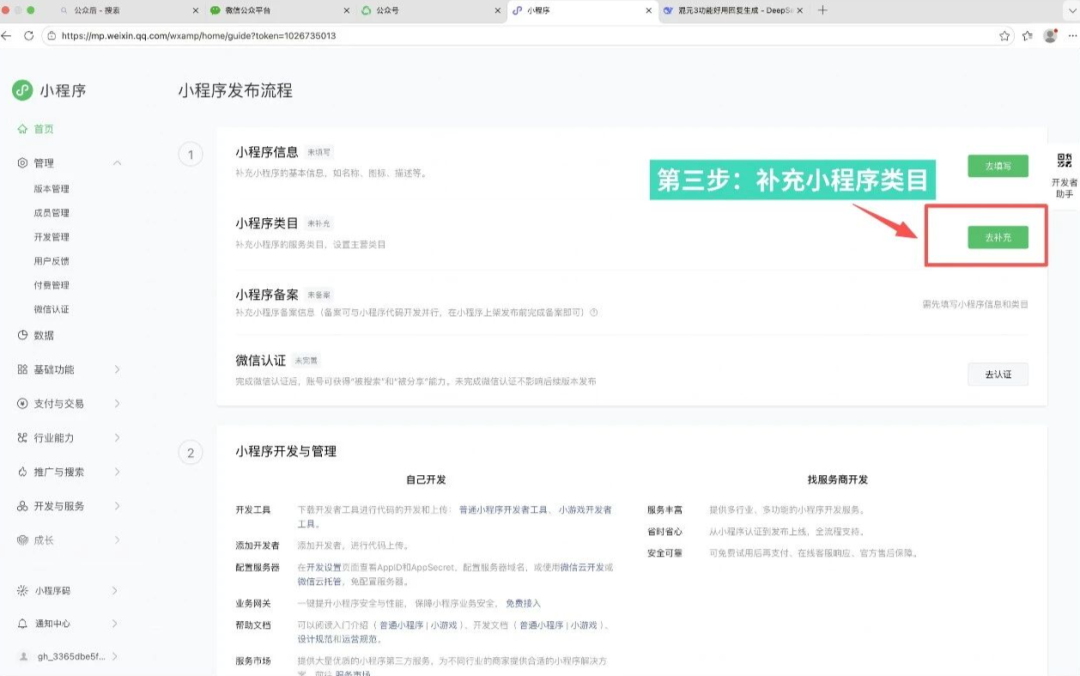Open the 开发设置 link

point(324,567)
